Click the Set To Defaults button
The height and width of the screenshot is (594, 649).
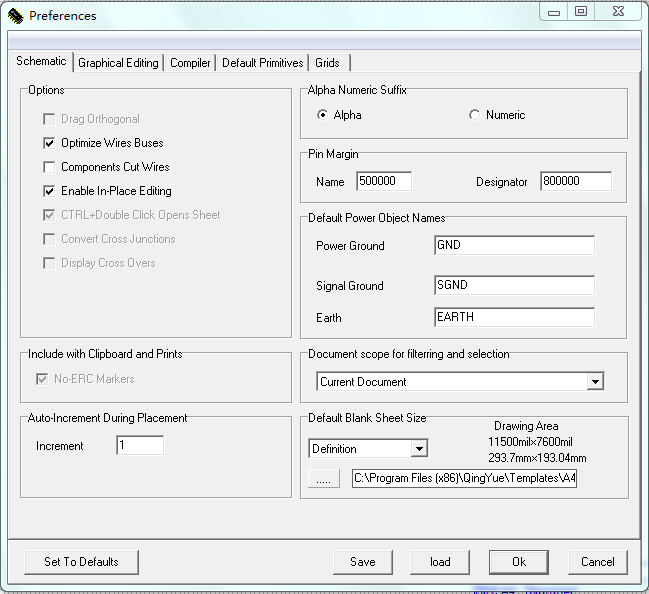tap(81, 562)
